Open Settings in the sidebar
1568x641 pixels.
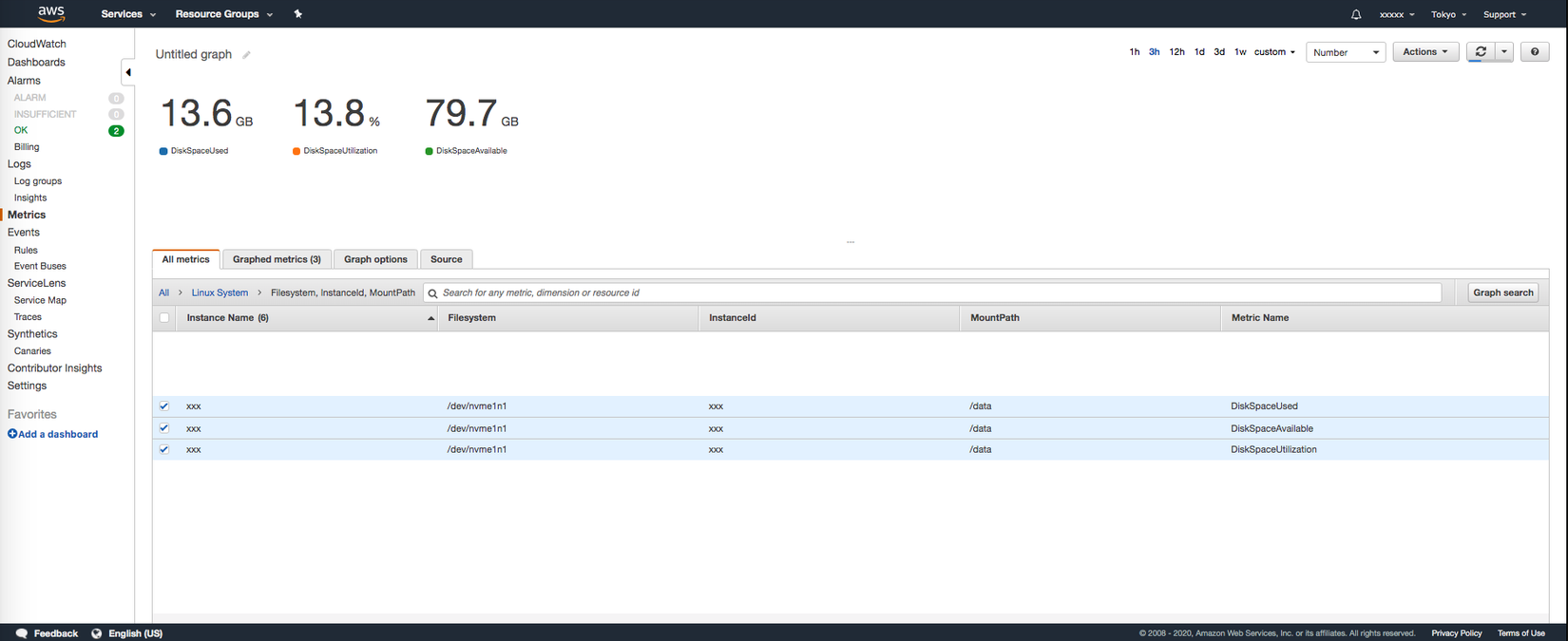27,386
